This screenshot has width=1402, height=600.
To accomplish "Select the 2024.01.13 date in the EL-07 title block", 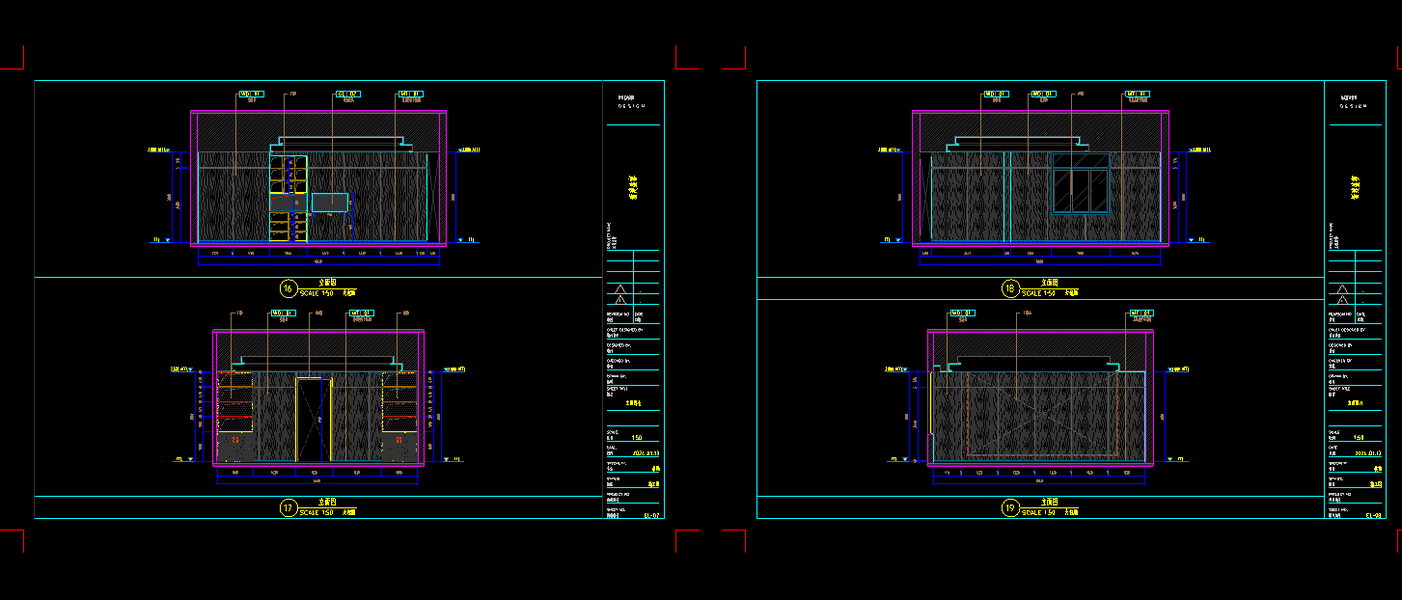I will pos(647,451).
